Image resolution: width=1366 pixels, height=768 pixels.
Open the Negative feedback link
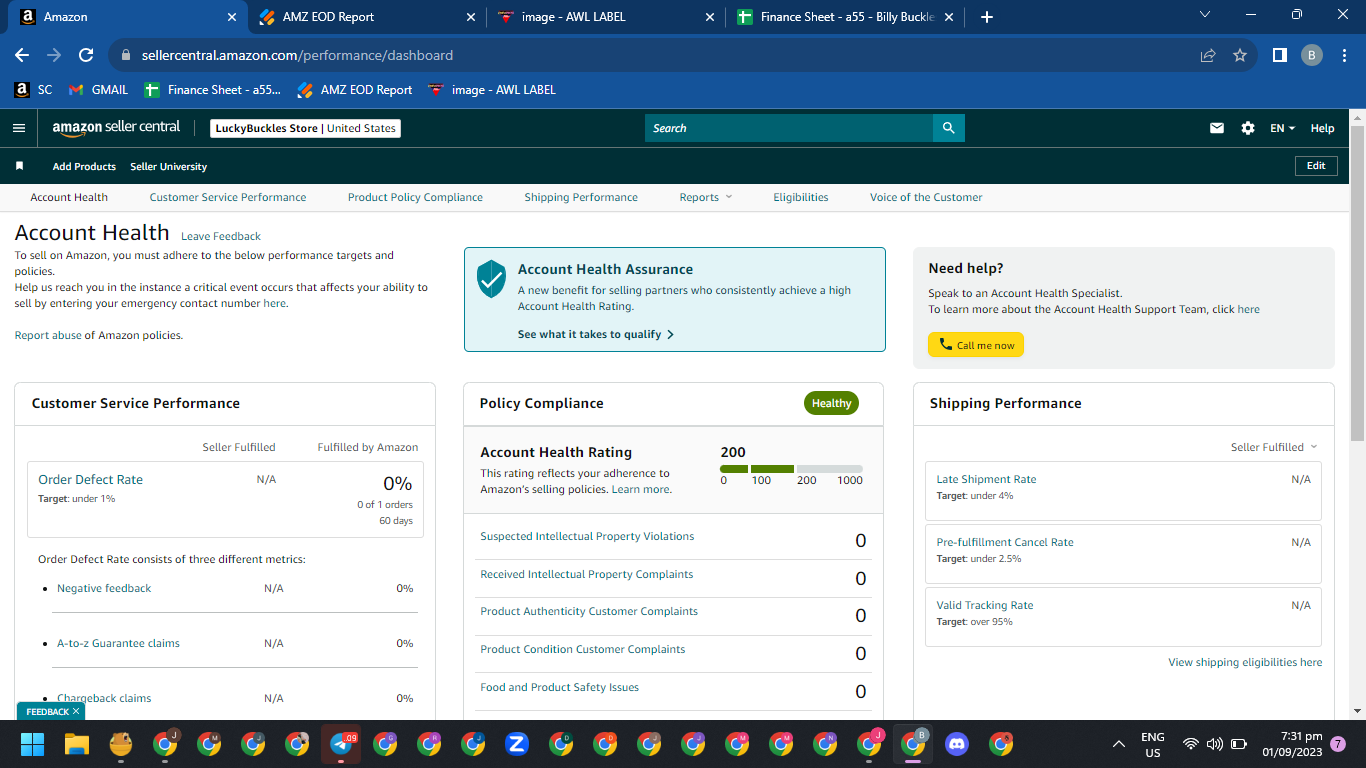coord(104,588)
